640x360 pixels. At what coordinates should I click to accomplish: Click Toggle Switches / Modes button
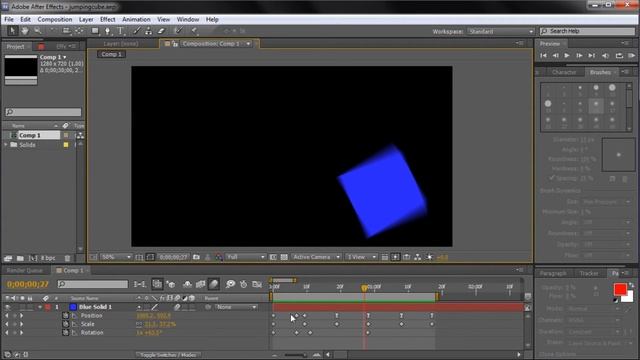pos(168,355)
